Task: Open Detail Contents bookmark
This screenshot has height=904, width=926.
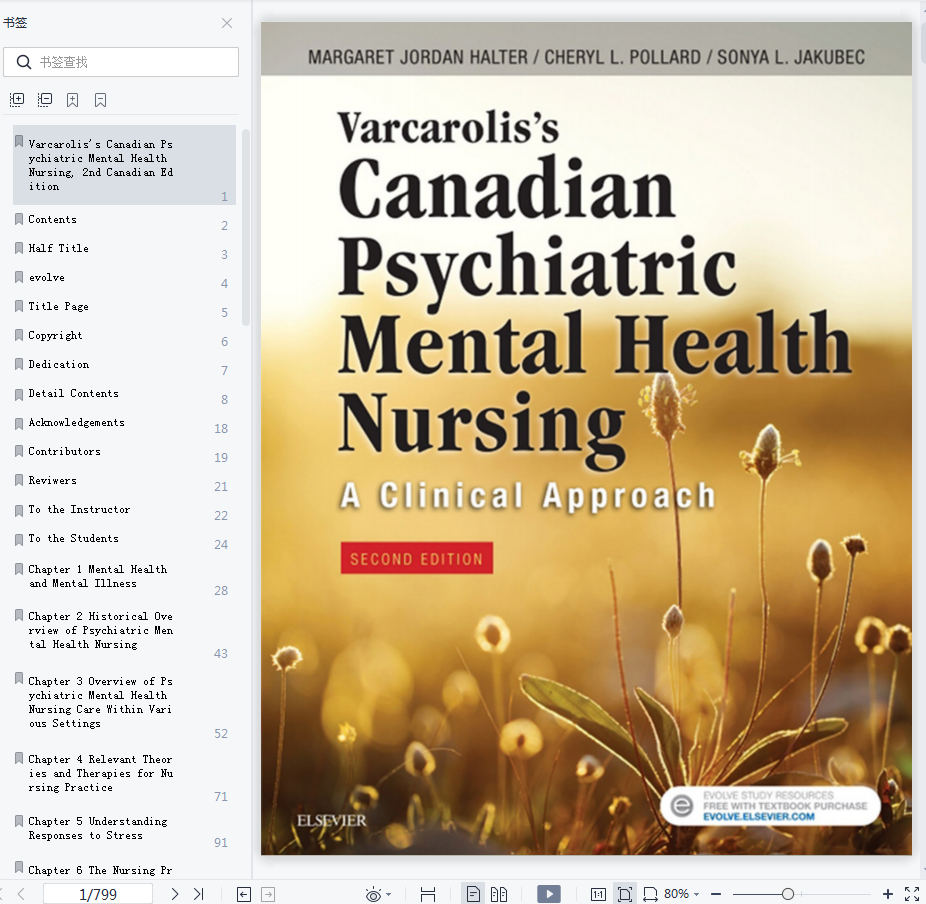Action: [x=73, y=393]
